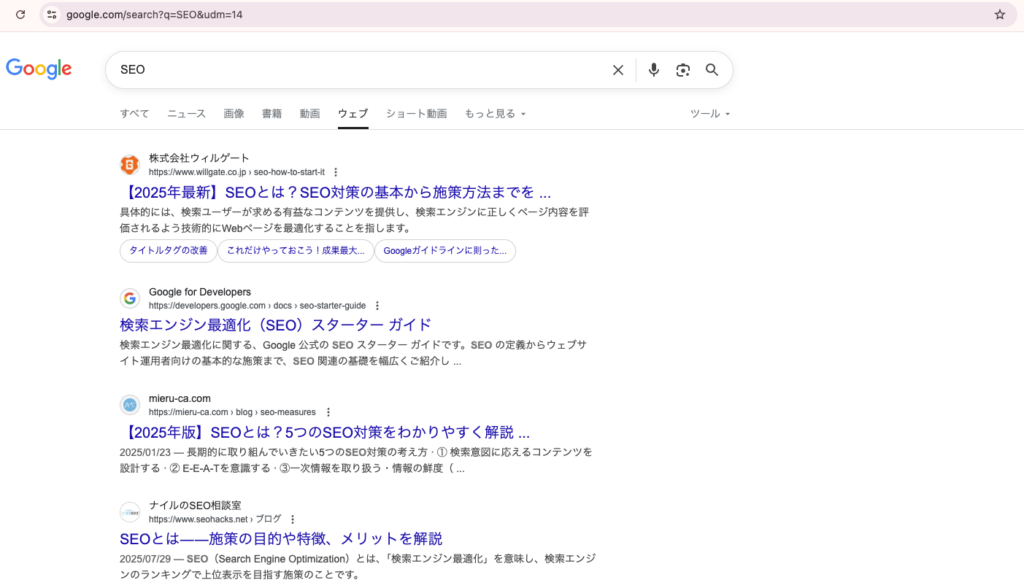Click the ナイルのSEO相談室 favicon
Image resolution: width=1024 pixels, height=588 pixels.
(130, 512)
